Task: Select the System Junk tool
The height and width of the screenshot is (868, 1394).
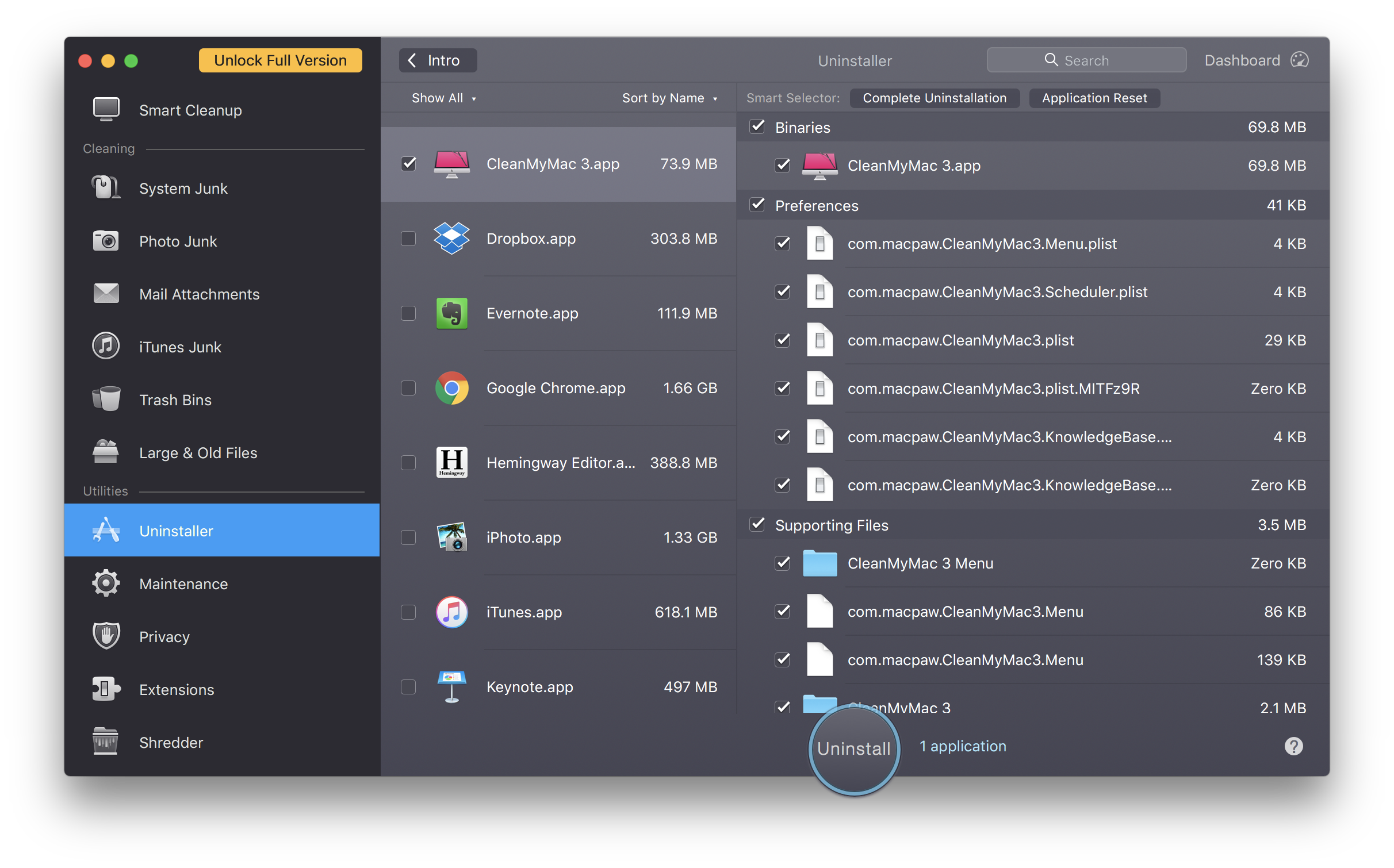Action: point(183,188)
